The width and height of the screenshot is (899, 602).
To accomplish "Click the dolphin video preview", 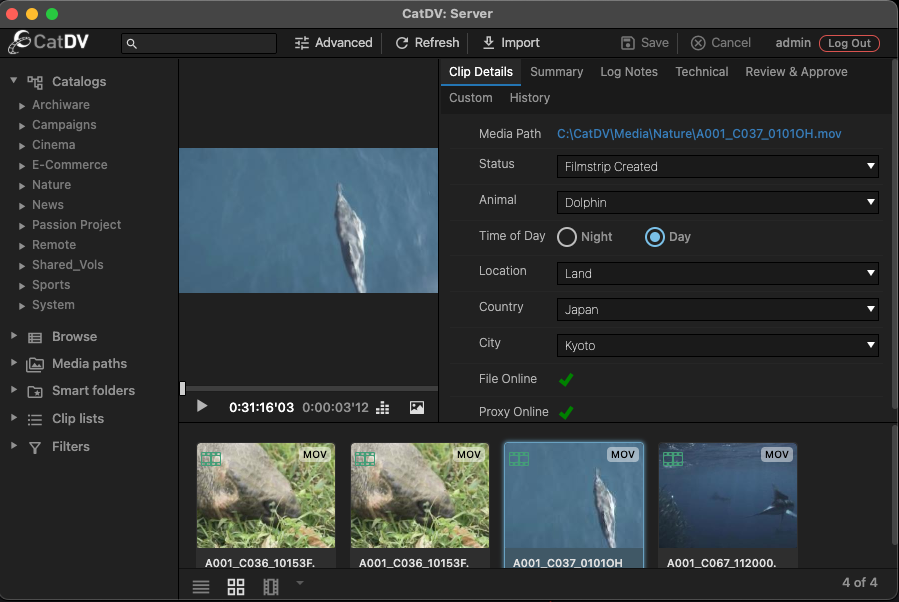I will coord(308,221).
